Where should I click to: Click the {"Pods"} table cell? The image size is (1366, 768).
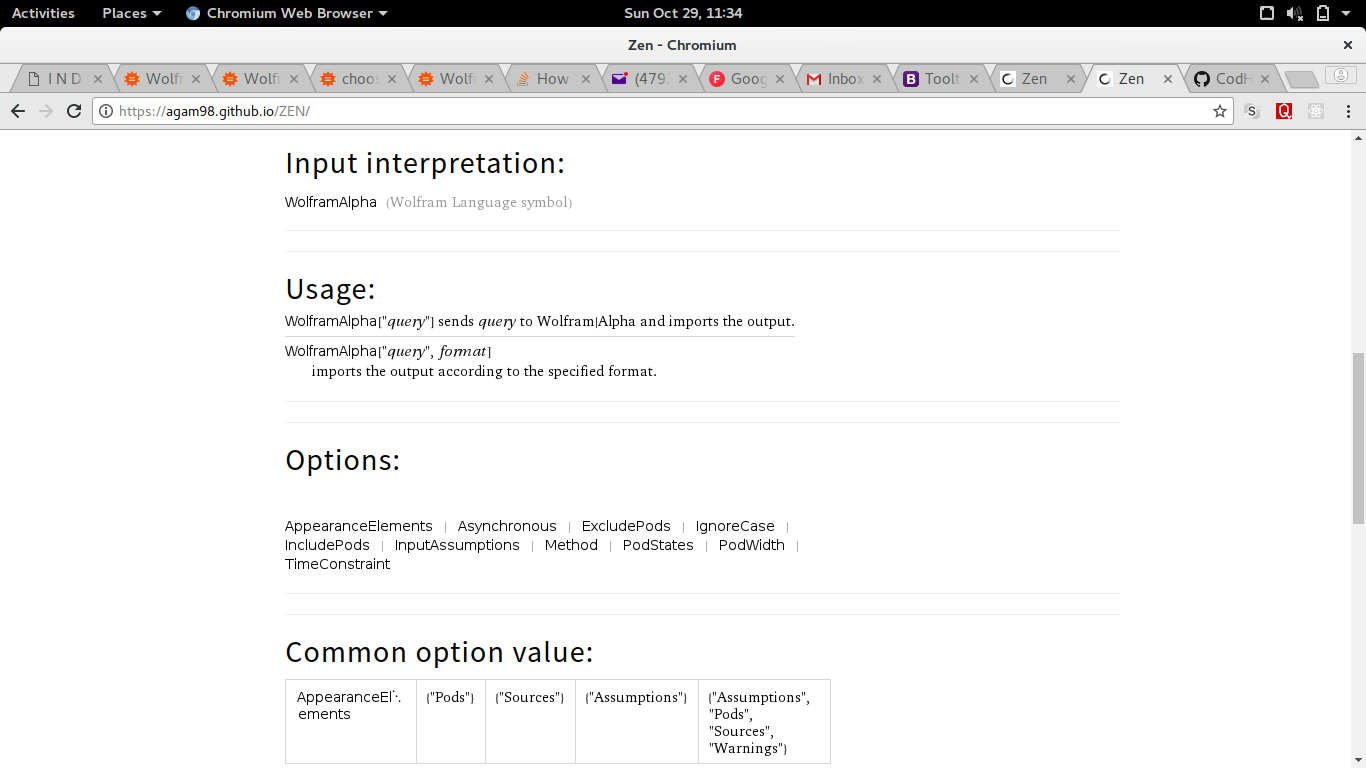pos(451,722)
